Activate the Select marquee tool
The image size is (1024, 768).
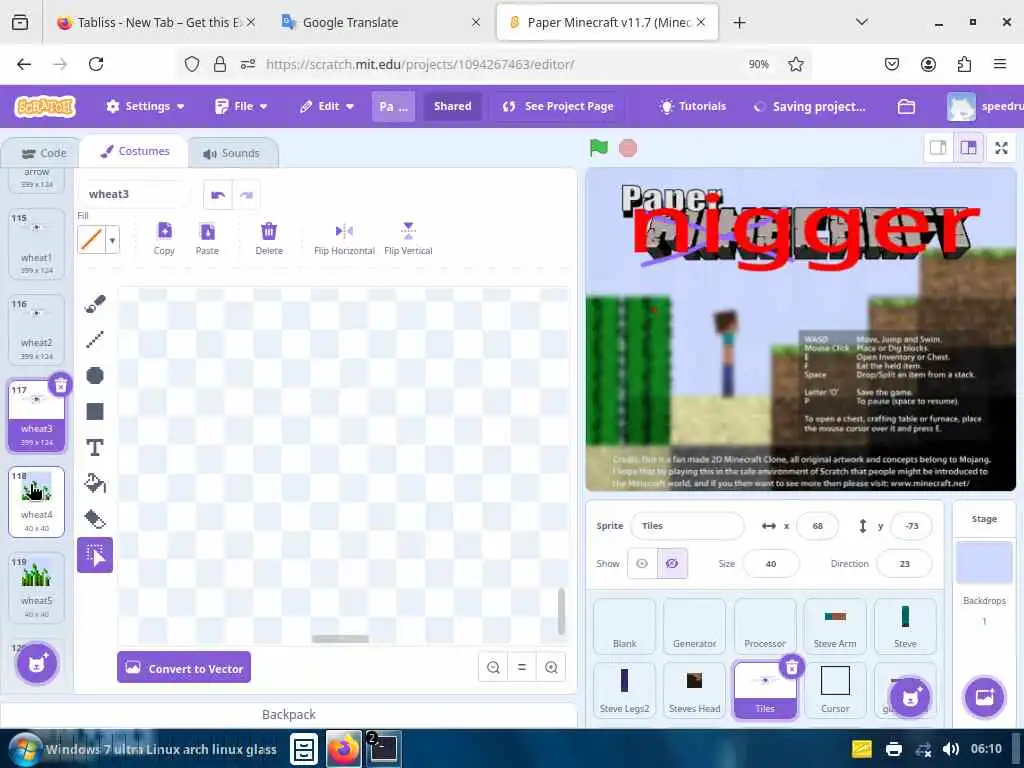(x=95, y=555)
